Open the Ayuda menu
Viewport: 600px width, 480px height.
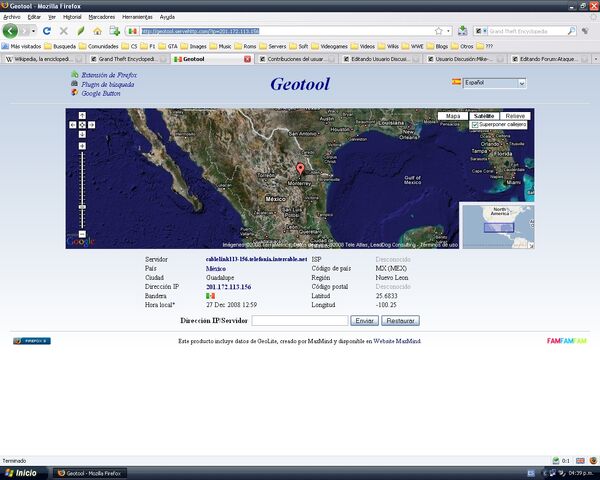point(167,17)
